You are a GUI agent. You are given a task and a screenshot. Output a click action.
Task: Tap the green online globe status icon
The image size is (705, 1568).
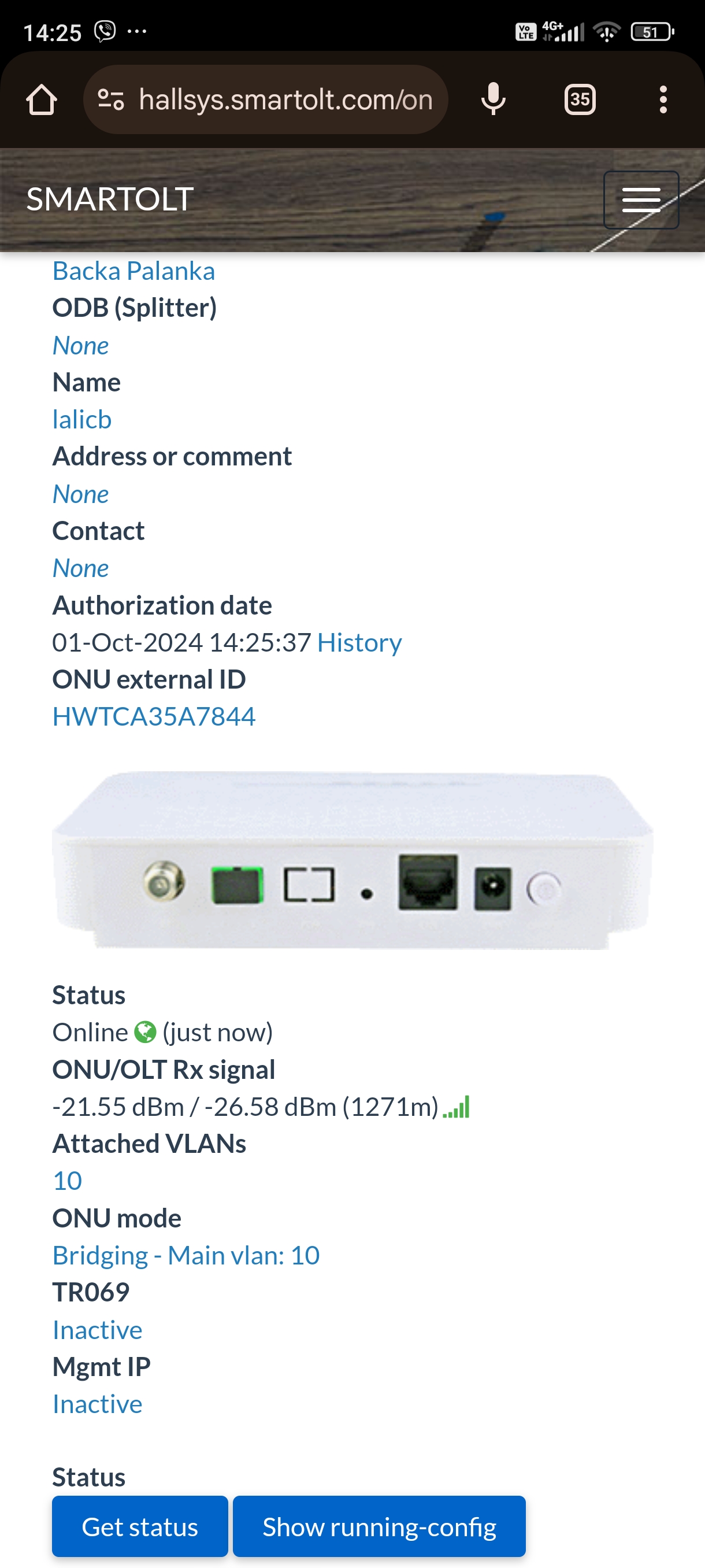(145, 1031)
